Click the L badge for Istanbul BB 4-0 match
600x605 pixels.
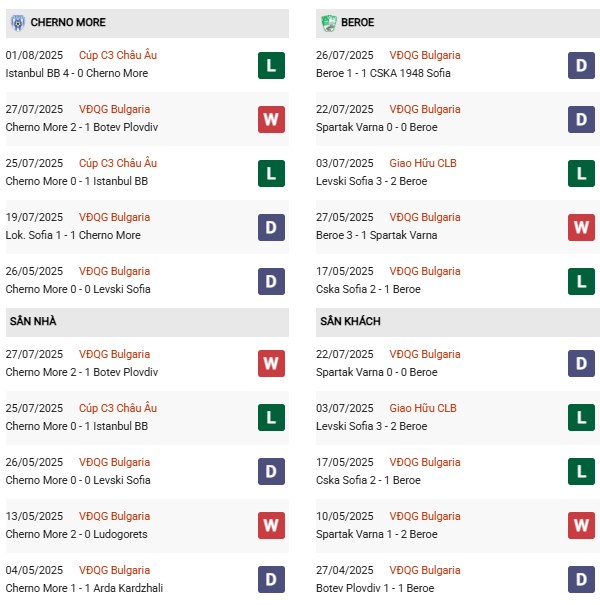pos(271,65)
